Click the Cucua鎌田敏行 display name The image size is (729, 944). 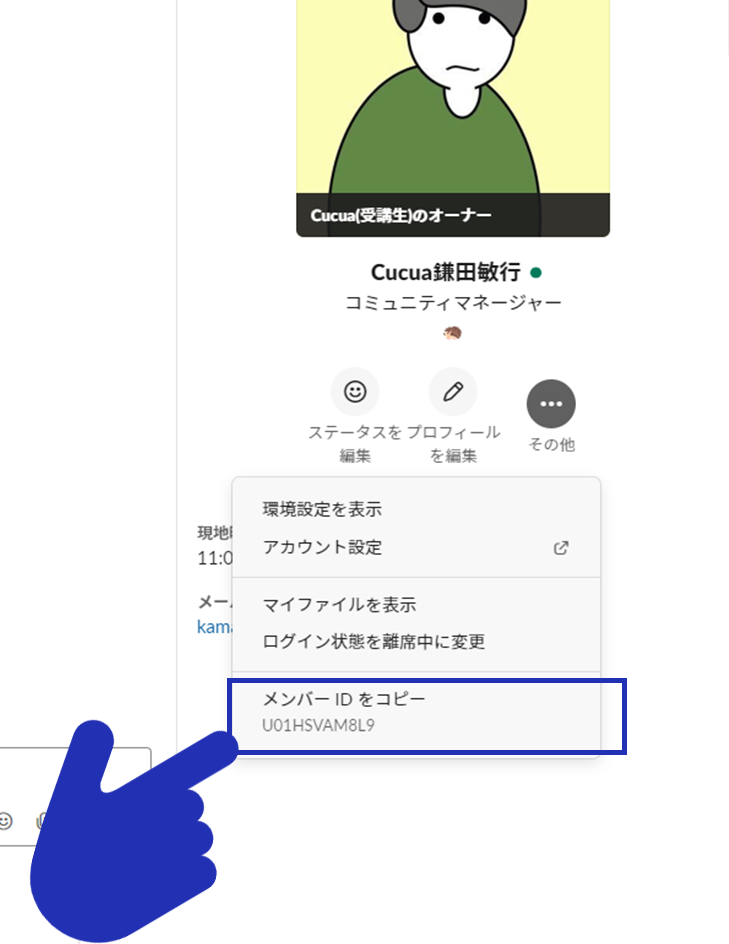[x=445, y=273]
